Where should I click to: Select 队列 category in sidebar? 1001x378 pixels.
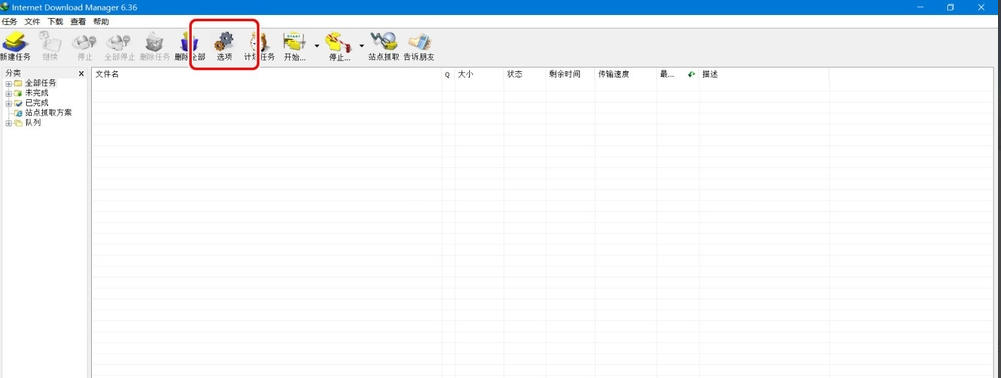coord(33,123)
